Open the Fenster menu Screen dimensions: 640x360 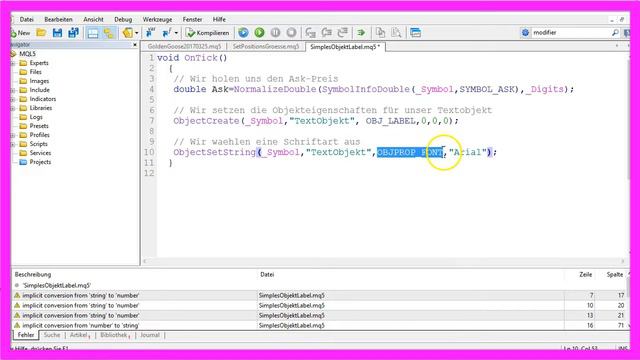tap(192, 19)
